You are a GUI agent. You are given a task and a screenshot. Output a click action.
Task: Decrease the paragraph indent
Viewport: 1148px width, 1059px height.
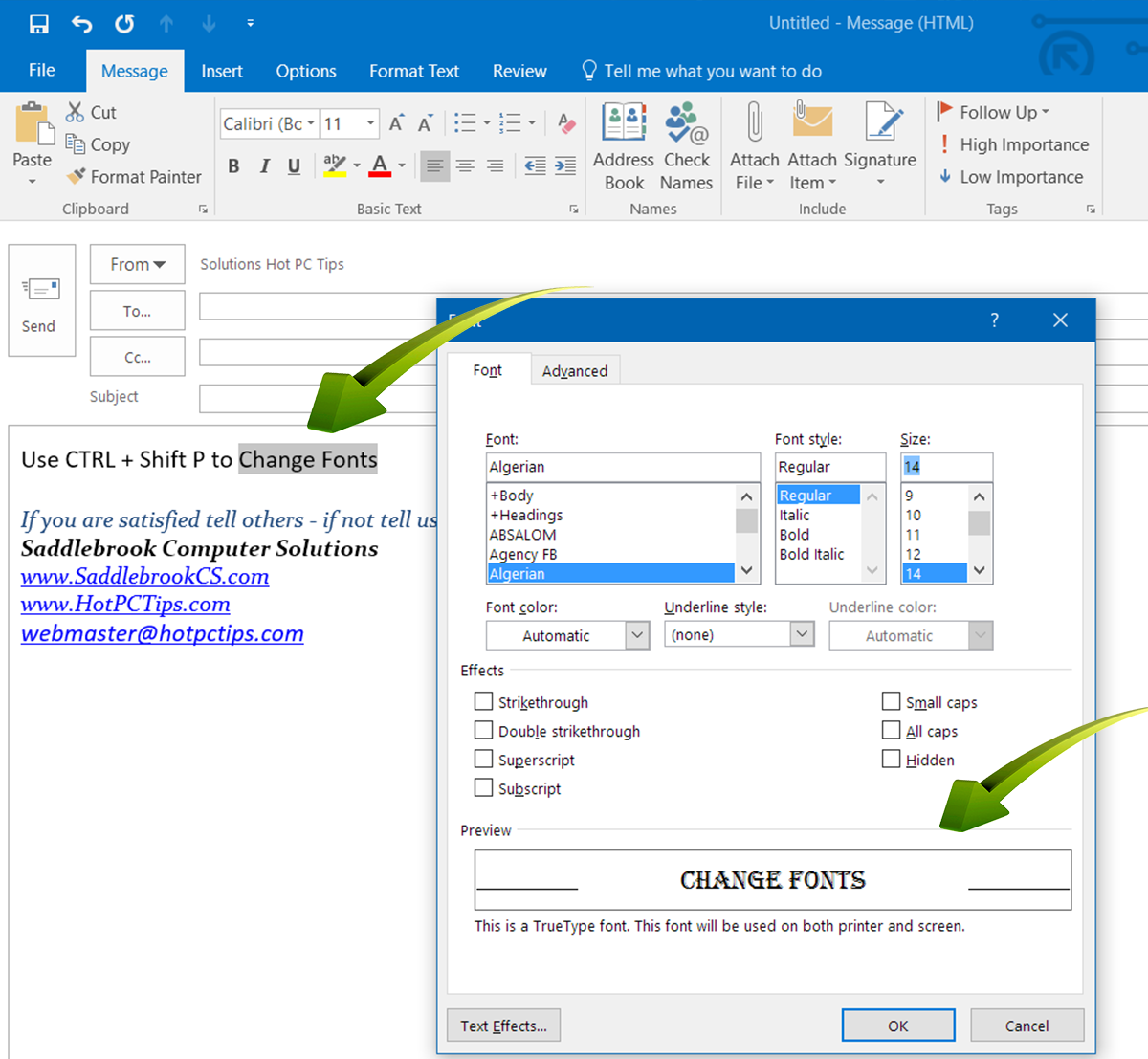pyautogui.click(x=535, y=166)
